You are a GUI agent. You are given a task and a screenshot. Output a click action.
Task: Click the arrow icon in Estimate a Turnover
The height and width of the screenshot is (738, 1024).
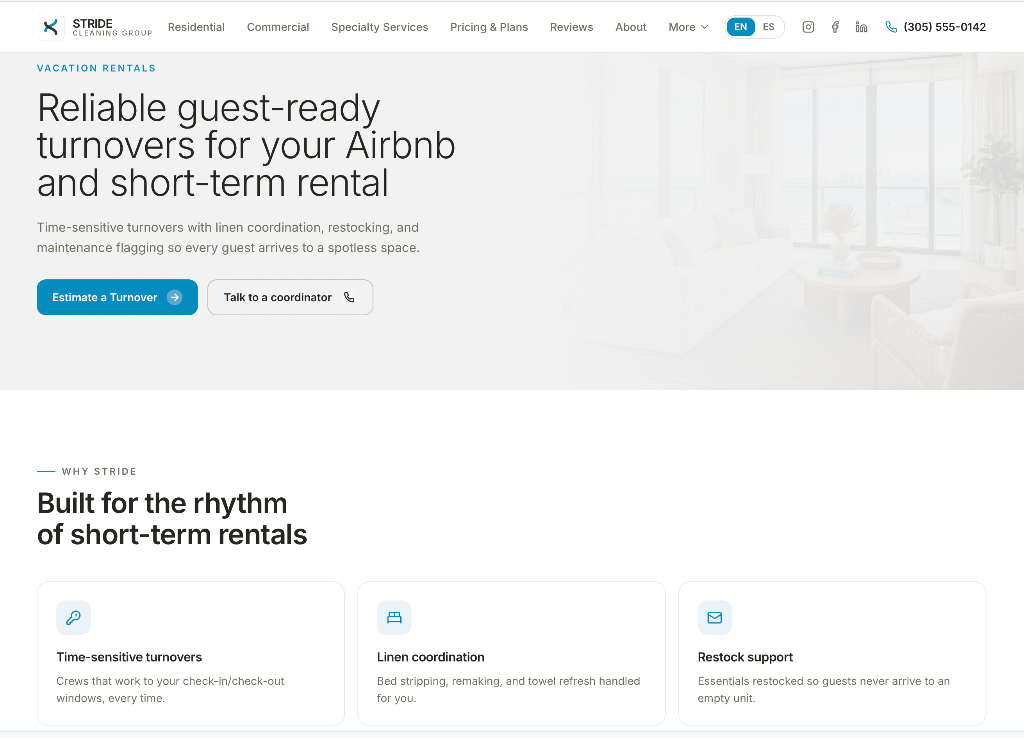pyautogui.click(x=174, y=297)
